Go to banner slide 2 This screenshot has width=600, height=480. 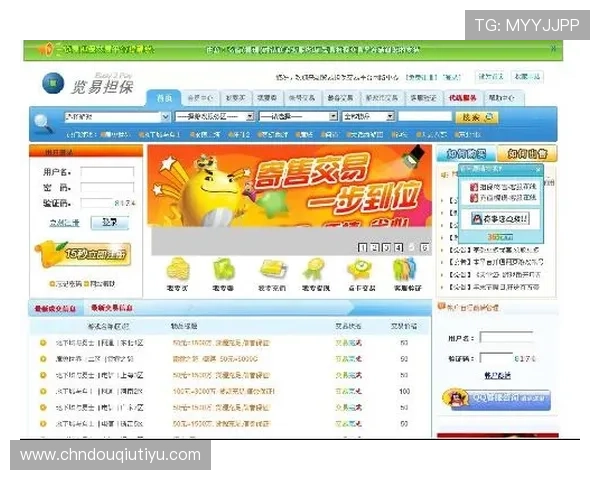pyautogui.click(x=375, y=248)
